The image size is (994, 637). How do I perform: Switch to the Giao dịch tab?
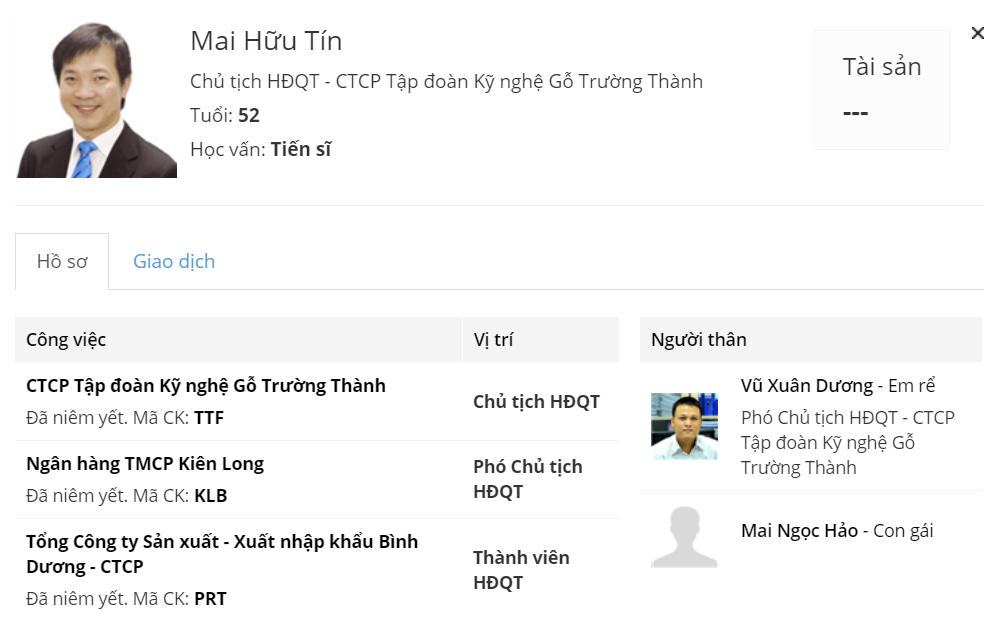[174, 262]
